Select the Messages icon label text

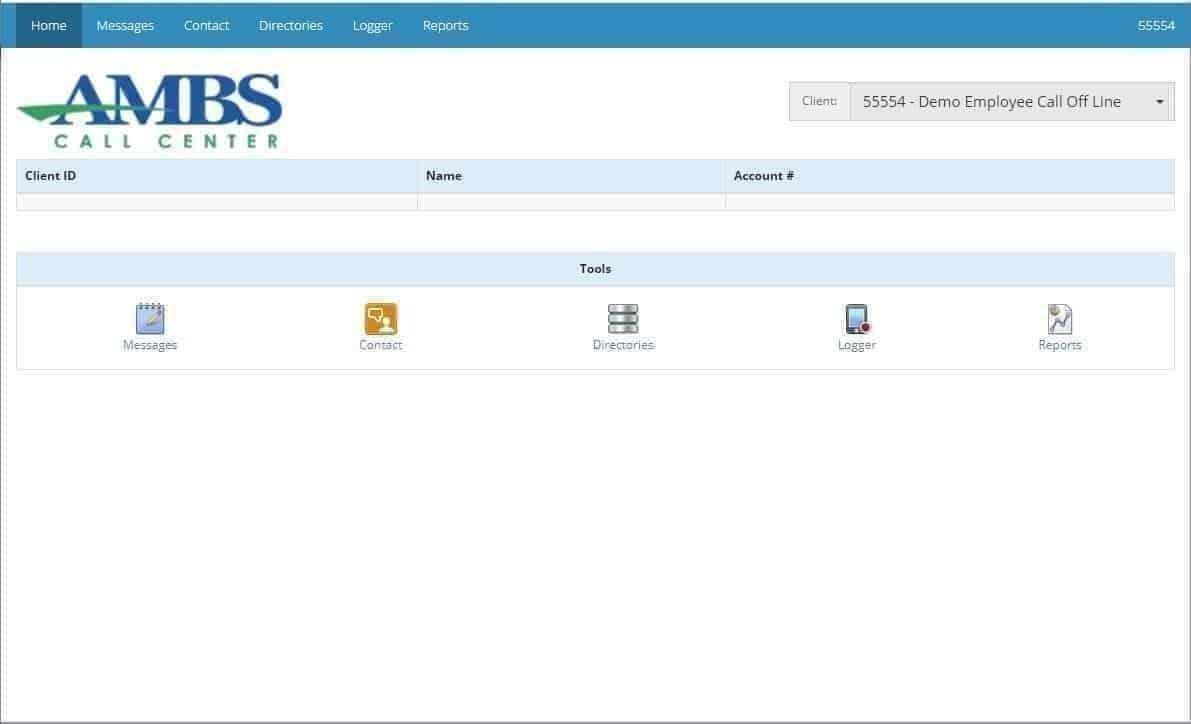click(149, 344)
